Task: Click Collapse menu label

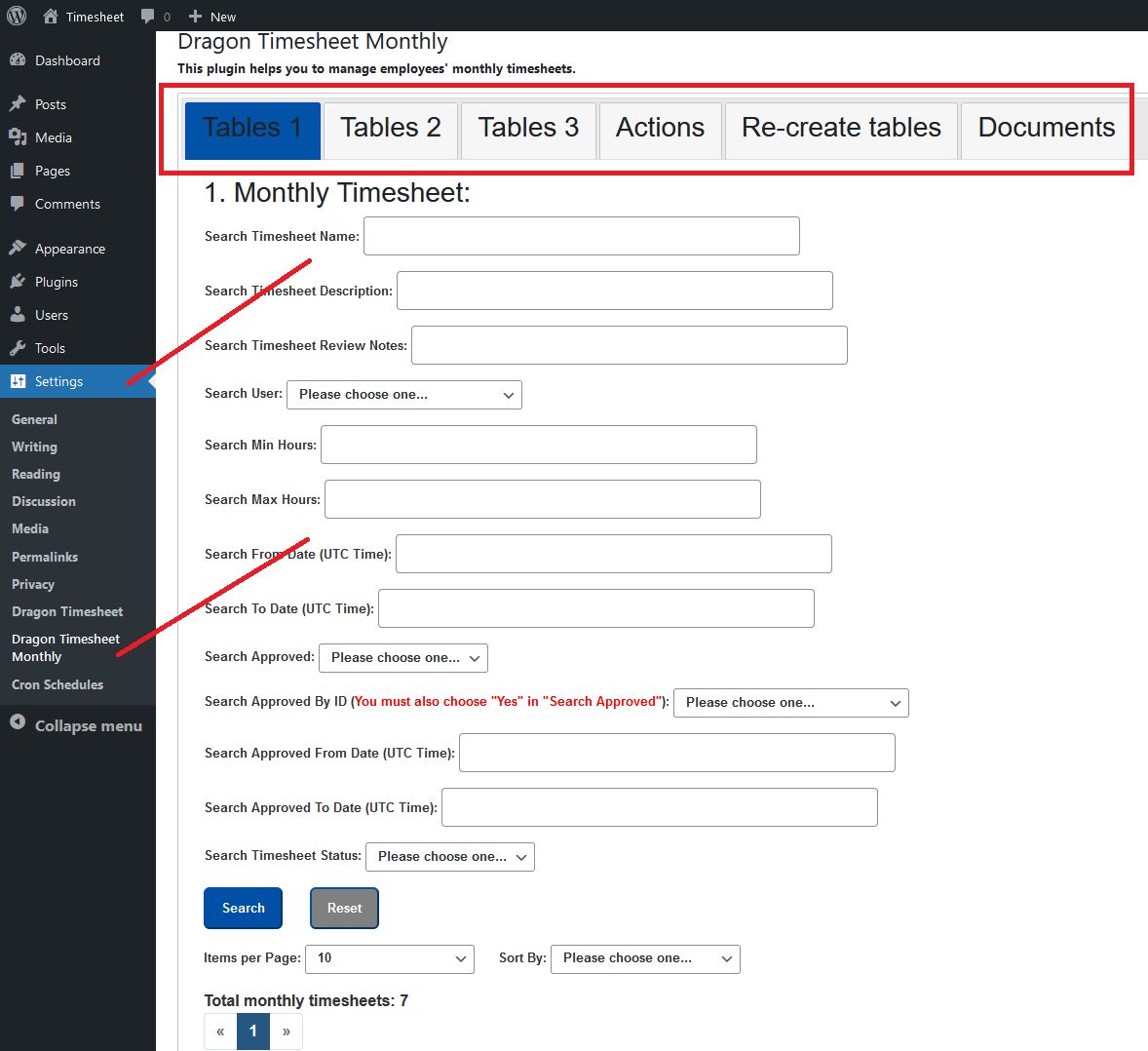Action: (x=89, y=725)
